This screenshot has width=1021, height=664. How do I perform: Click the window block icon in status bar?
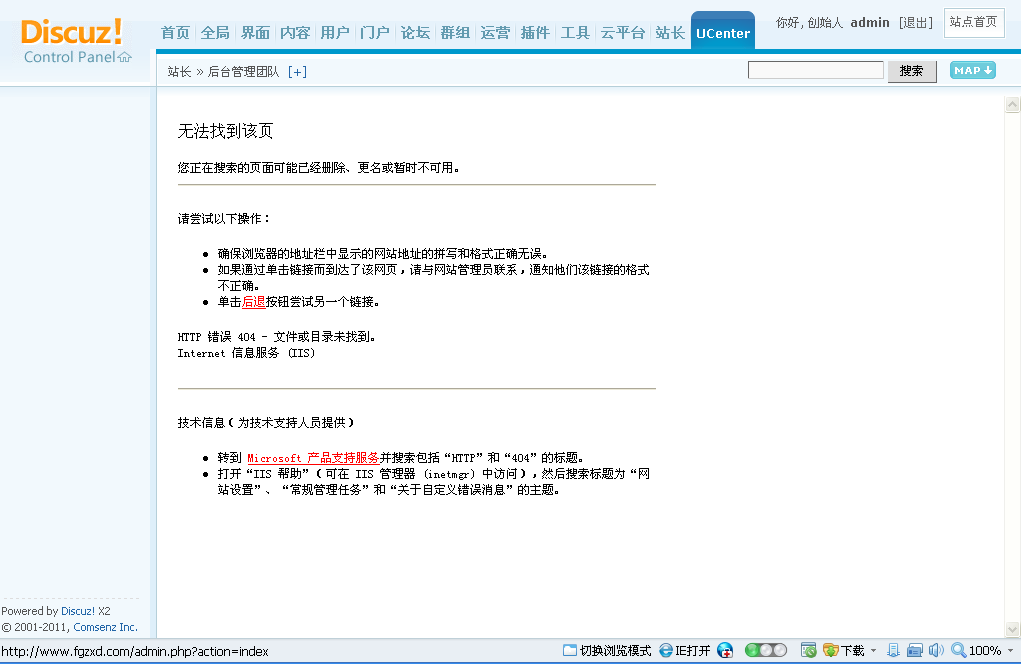(x=809, y=650)
